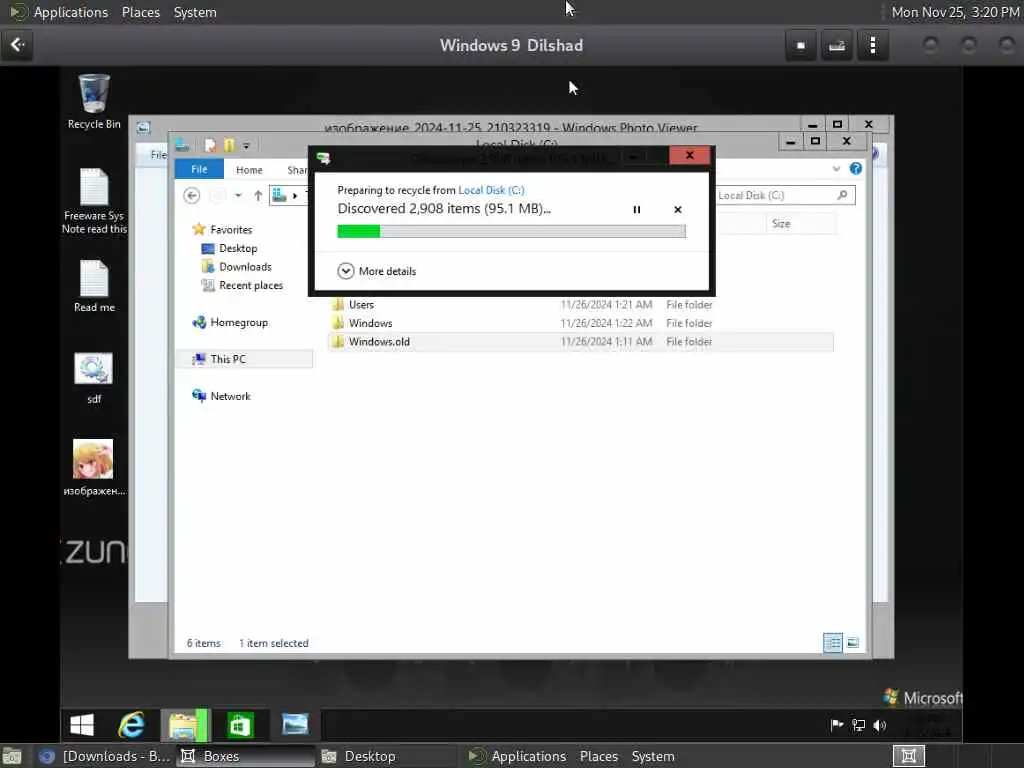Open the Boxes three-dot menu
Image resolution: width=1024 pixels, height=768 pixels.
[x=872, y=46]
